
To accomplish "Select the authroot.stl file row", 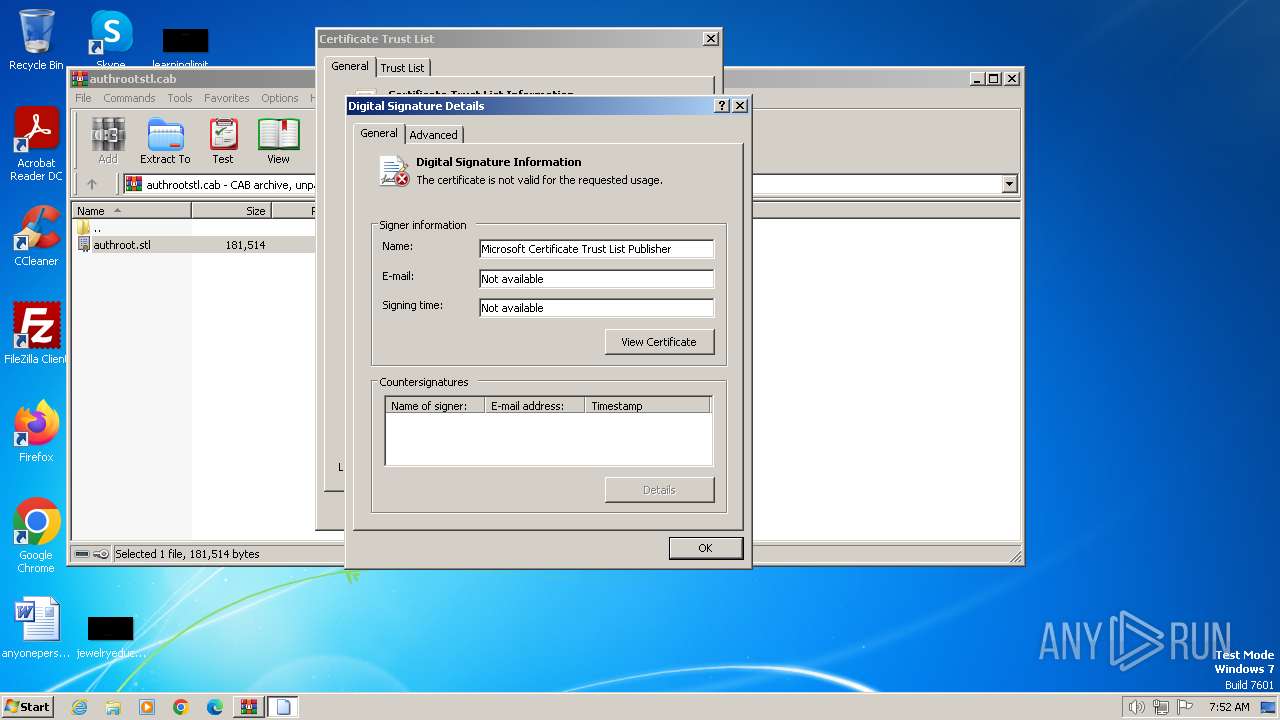I will tap(195, 245).
